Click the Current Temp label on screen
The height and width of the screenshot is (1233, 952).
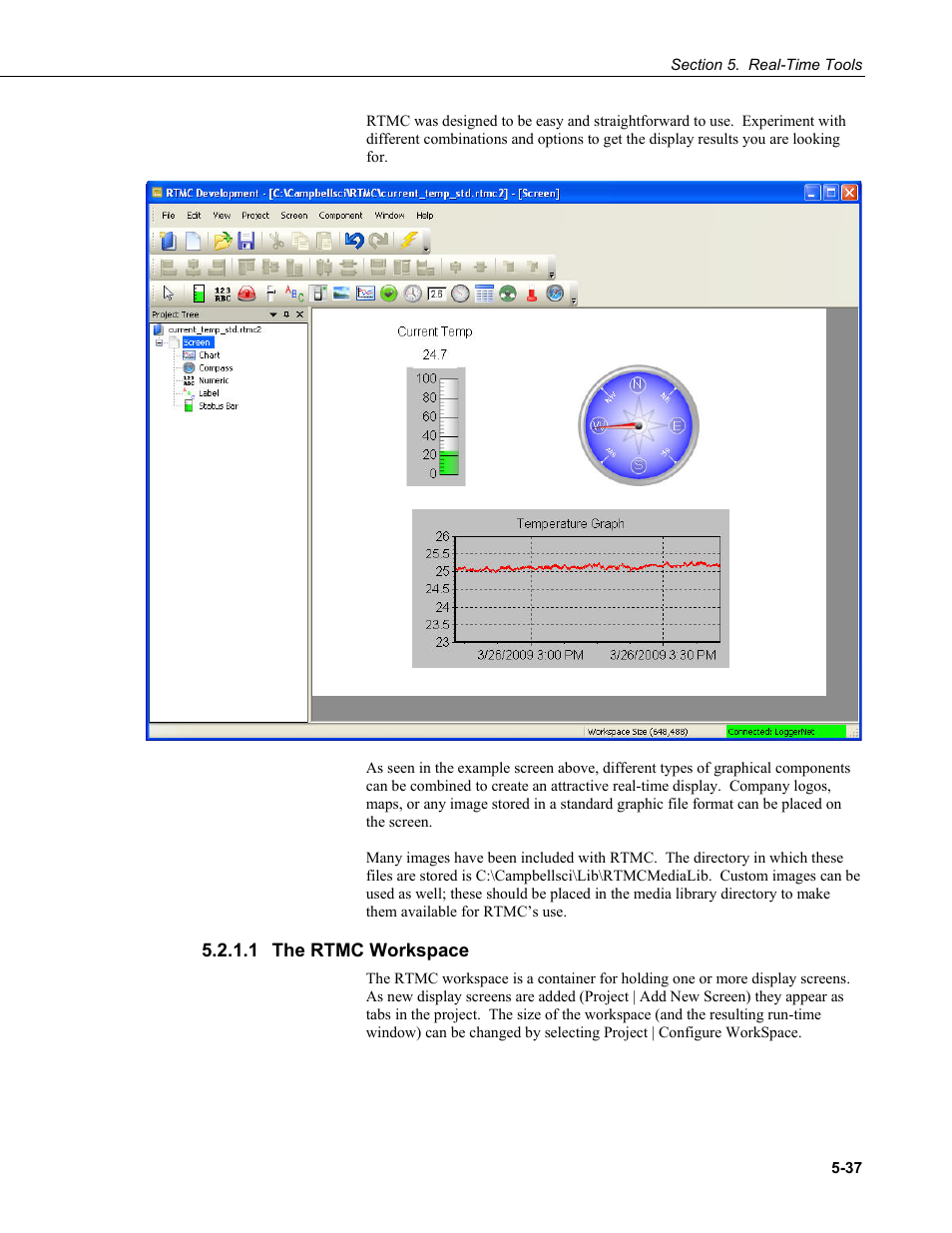[435, 331]
